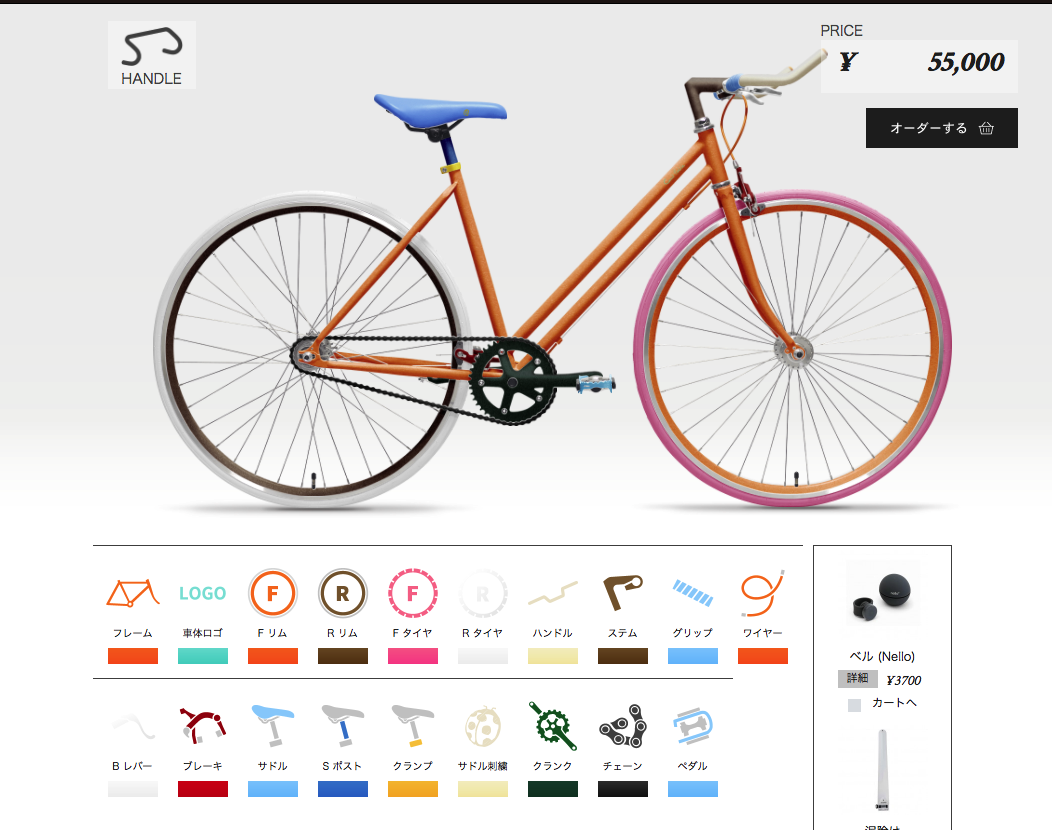1052x830 pixels.
Task: Click the blue グリップ color swatch
Action: click(x=692, y=656)
